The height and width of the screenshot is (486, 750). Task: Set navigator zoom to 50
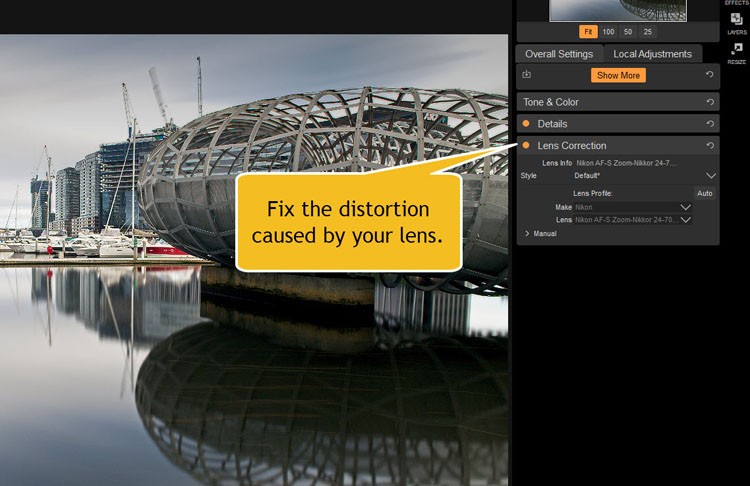628,32
